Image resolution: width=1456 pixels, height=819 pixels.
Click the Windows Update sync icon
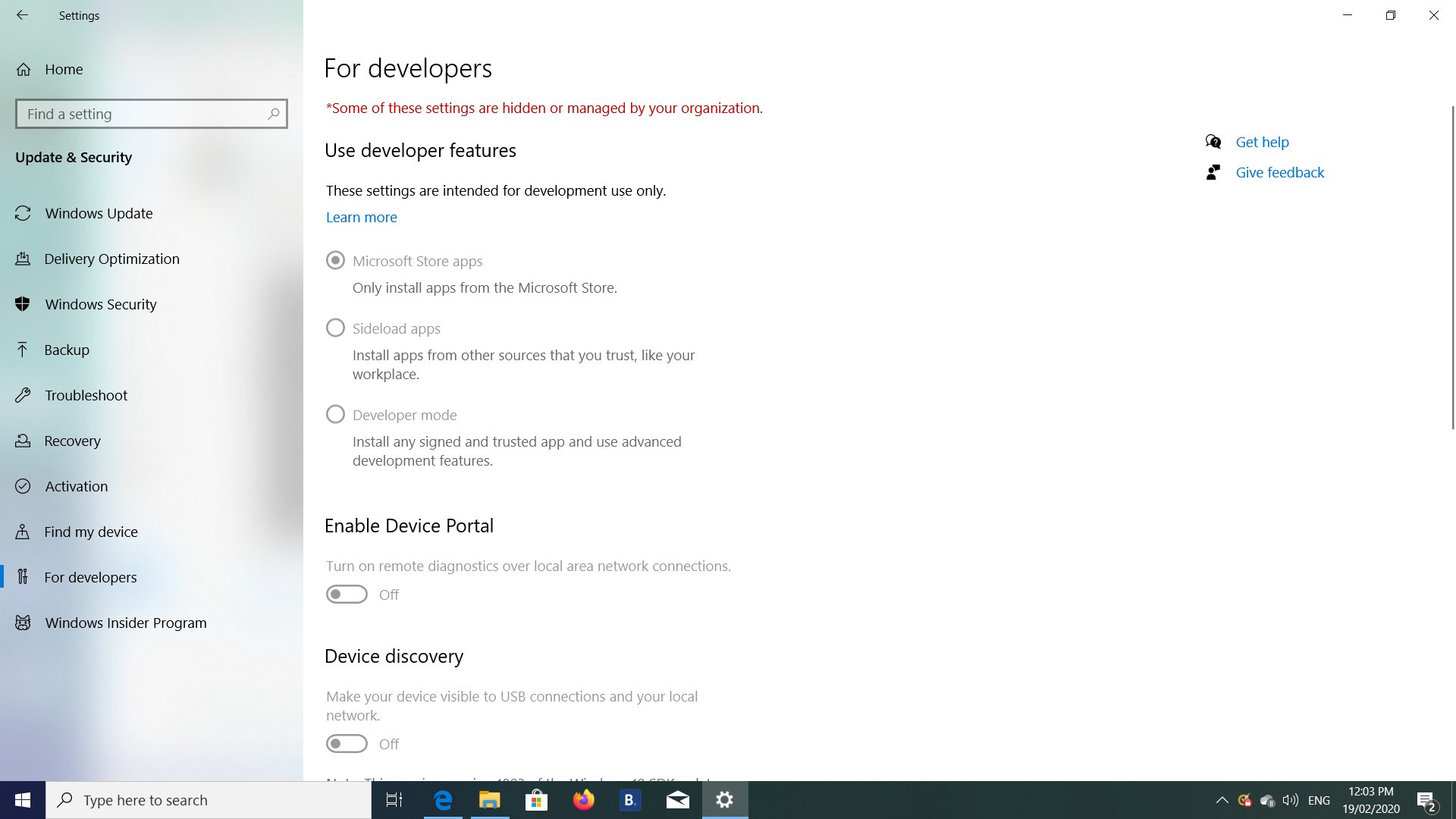(23, 213)
